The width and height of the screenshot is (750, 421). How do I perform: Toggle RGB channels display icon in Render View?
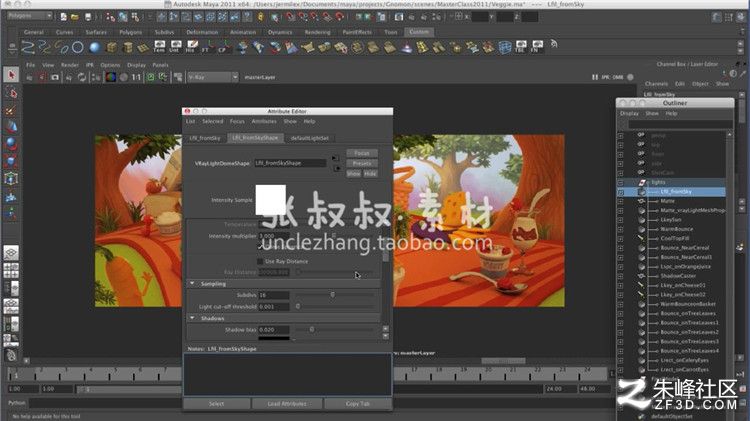pos(110,77)
